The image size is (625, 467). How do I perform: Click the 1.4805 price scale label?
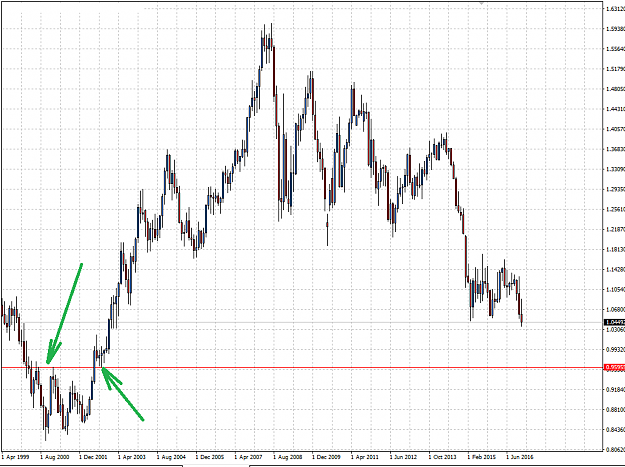(615, 89)
